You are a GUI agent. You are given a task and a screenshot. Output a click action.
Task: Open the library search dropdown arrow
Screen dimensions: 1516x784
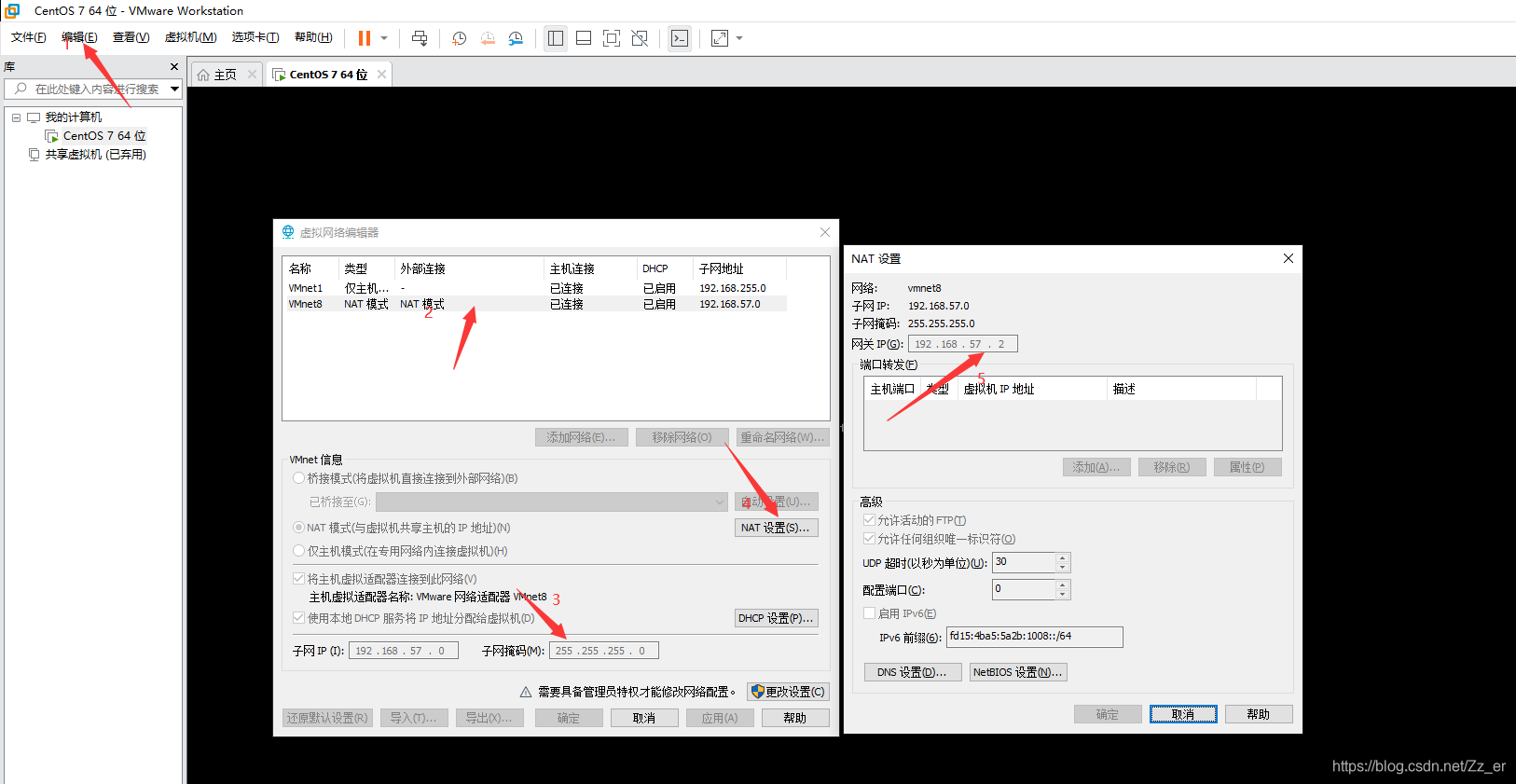pos(174,89)
